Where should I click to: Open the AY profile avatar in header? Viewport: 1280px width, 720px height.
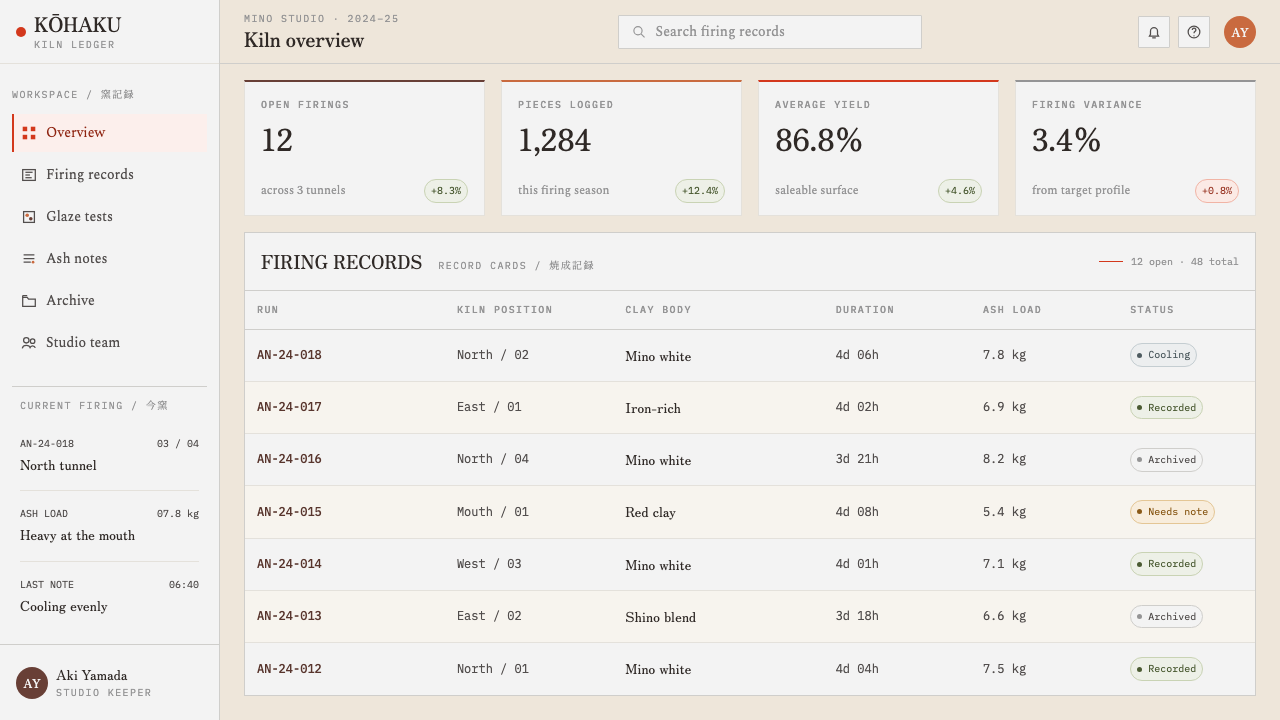pyautogui.click(x=1240, y=32)
